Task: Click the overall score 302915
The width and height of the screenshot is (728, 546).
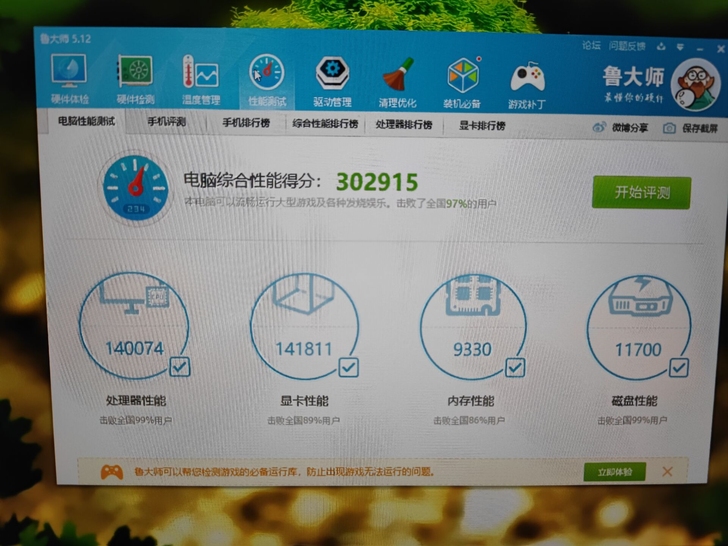Action: tap(377, 182)
